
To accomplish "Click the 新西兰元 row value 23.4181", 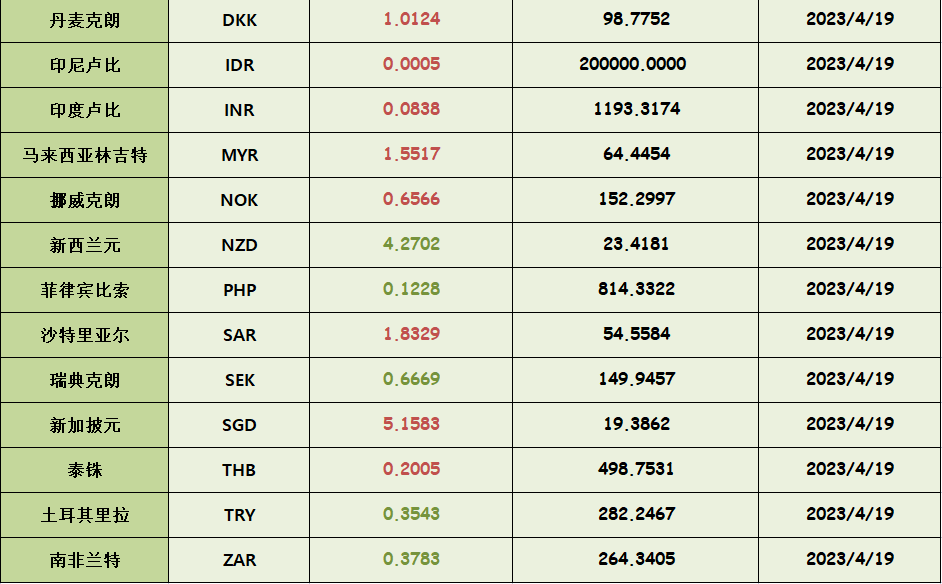I will click(636, 244).
